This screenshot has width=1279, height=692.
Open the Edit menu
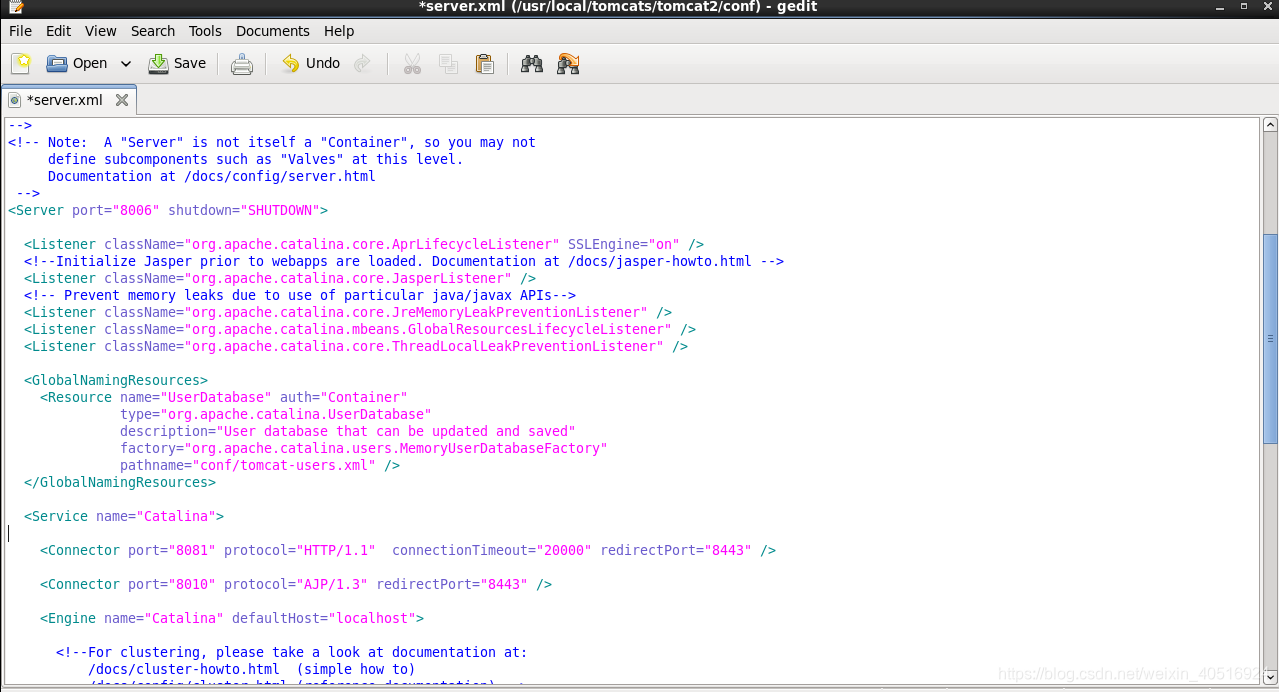coord(58,31)
